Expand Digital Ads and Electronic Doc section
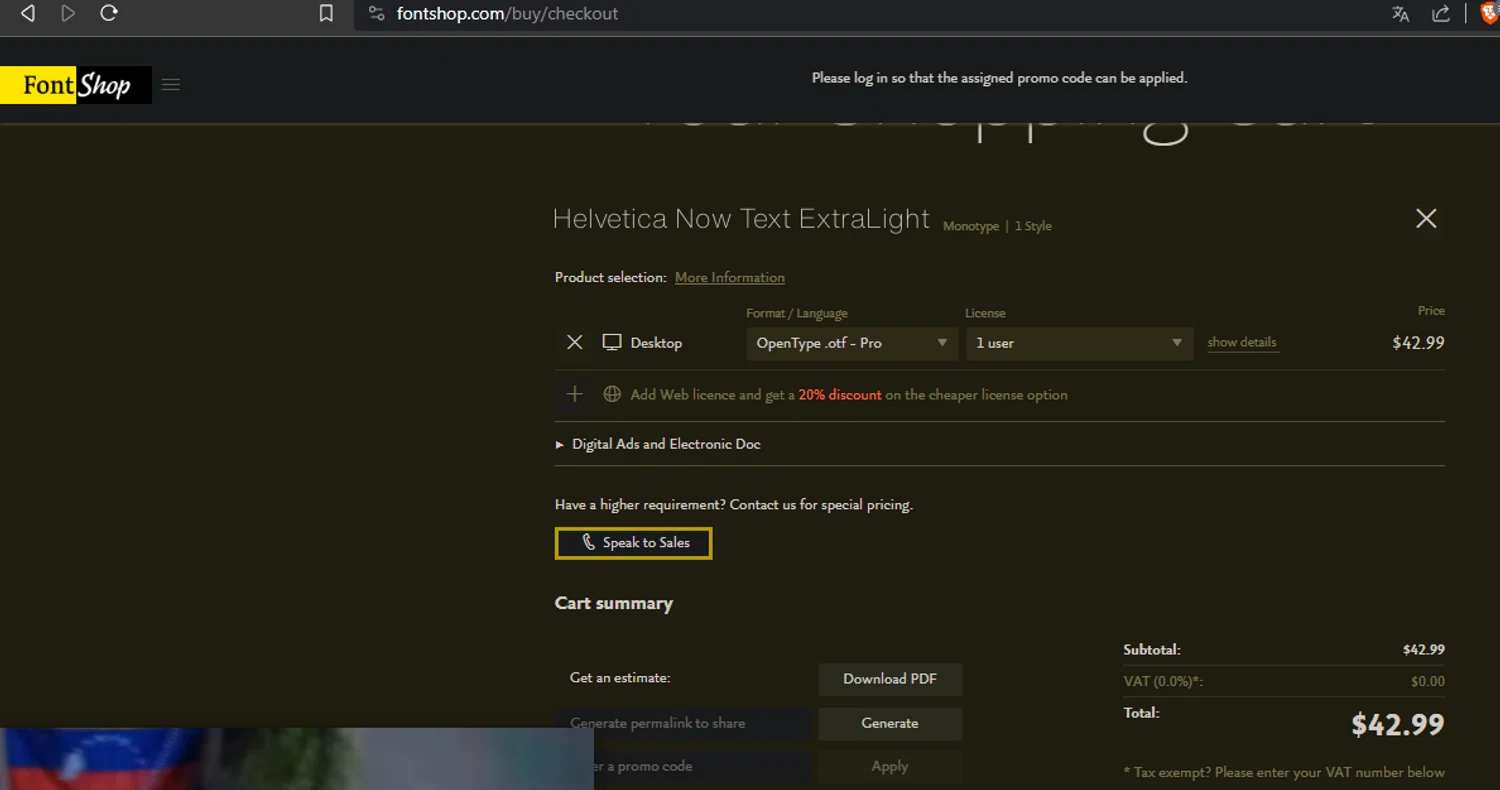The width and height of the screenshot is (1500, 790). pos(659,444)
